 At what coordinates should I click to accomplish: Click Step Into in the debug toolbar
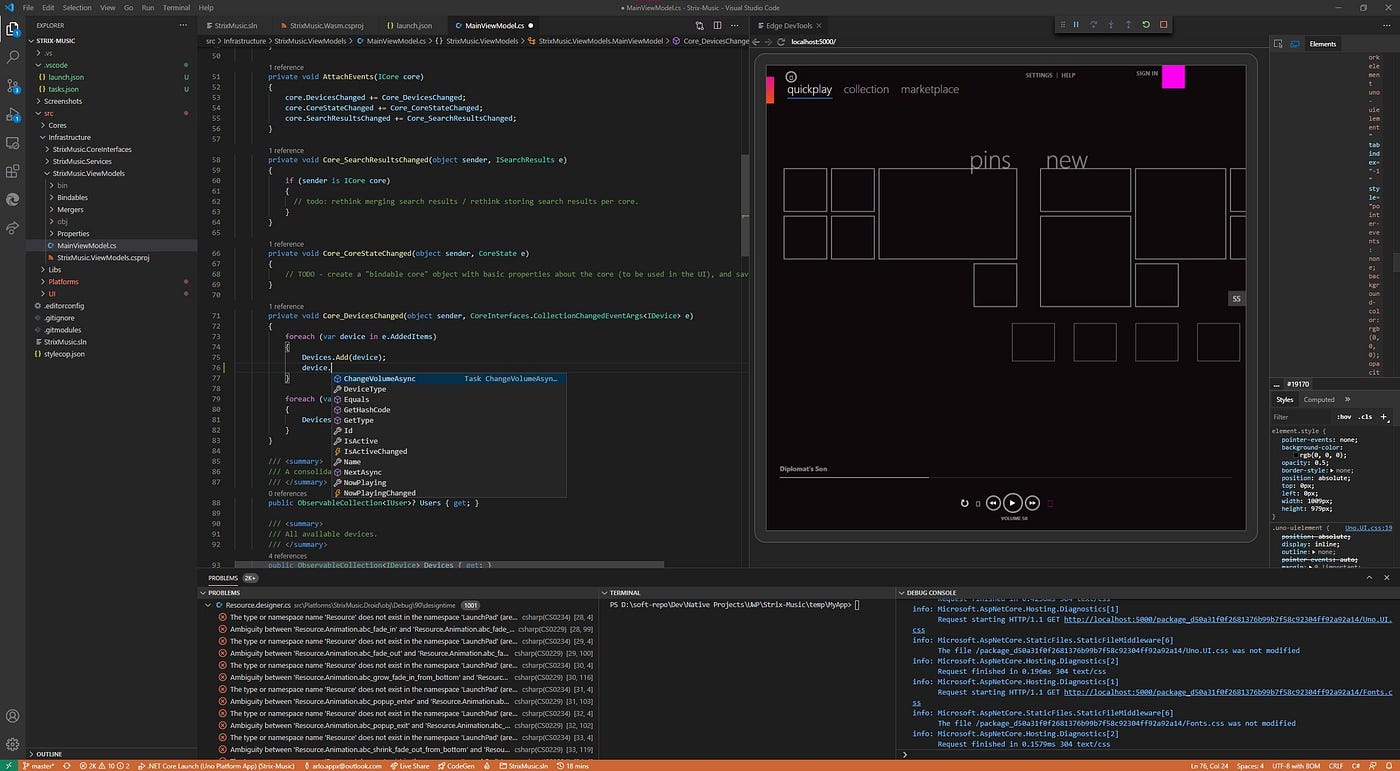pos(1111,24)
